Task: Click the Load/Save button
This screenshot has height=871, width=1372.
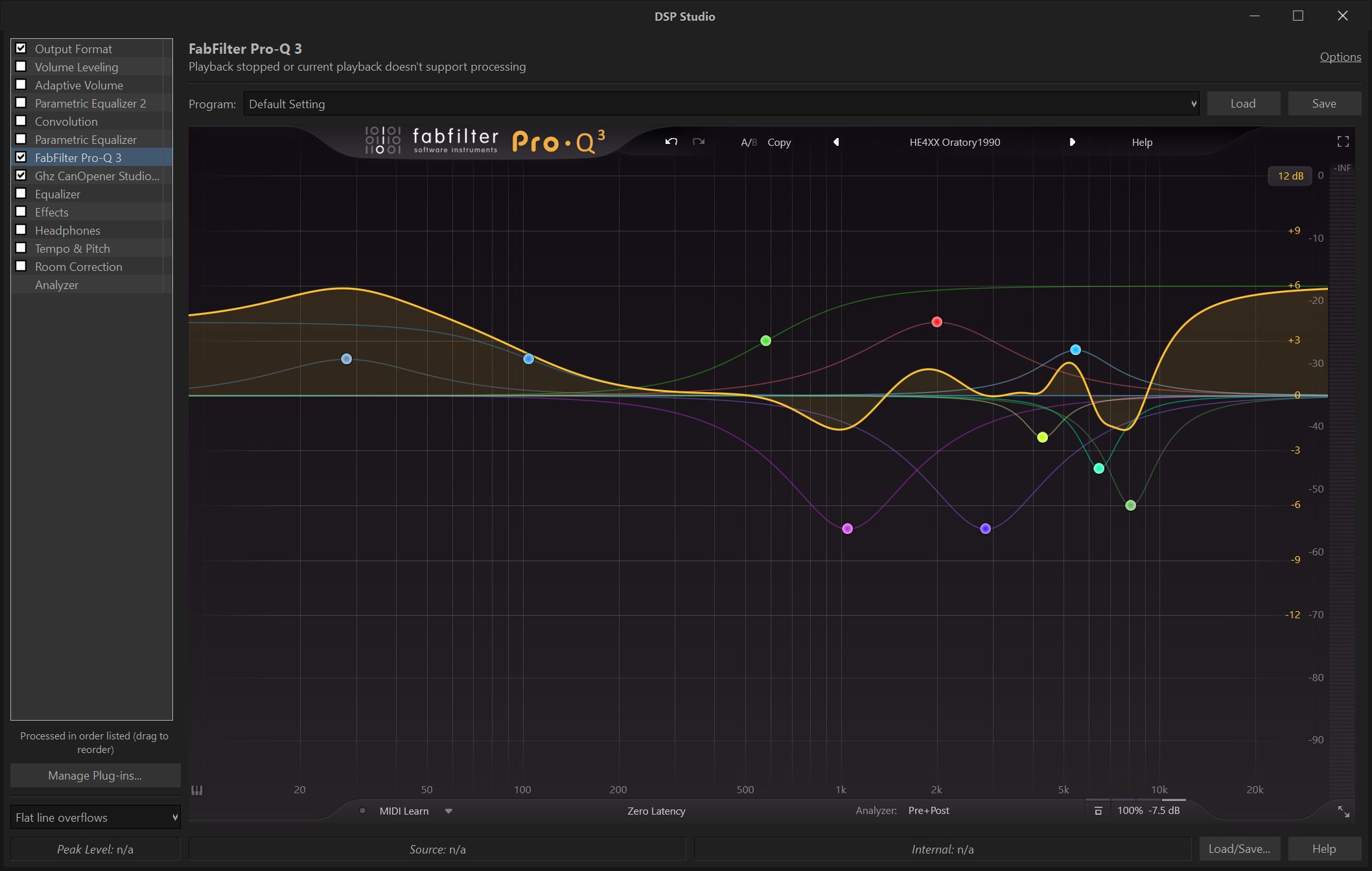Action: (x=1239, y=848)
